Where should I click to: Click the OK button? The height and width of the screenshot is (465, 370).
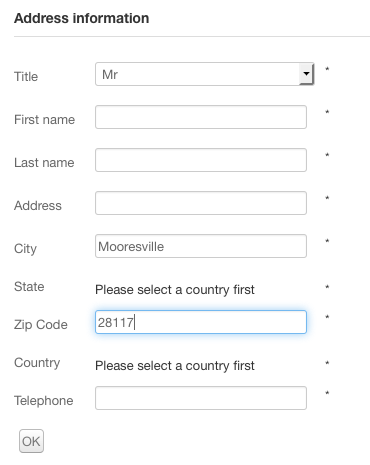pos(31,441)
